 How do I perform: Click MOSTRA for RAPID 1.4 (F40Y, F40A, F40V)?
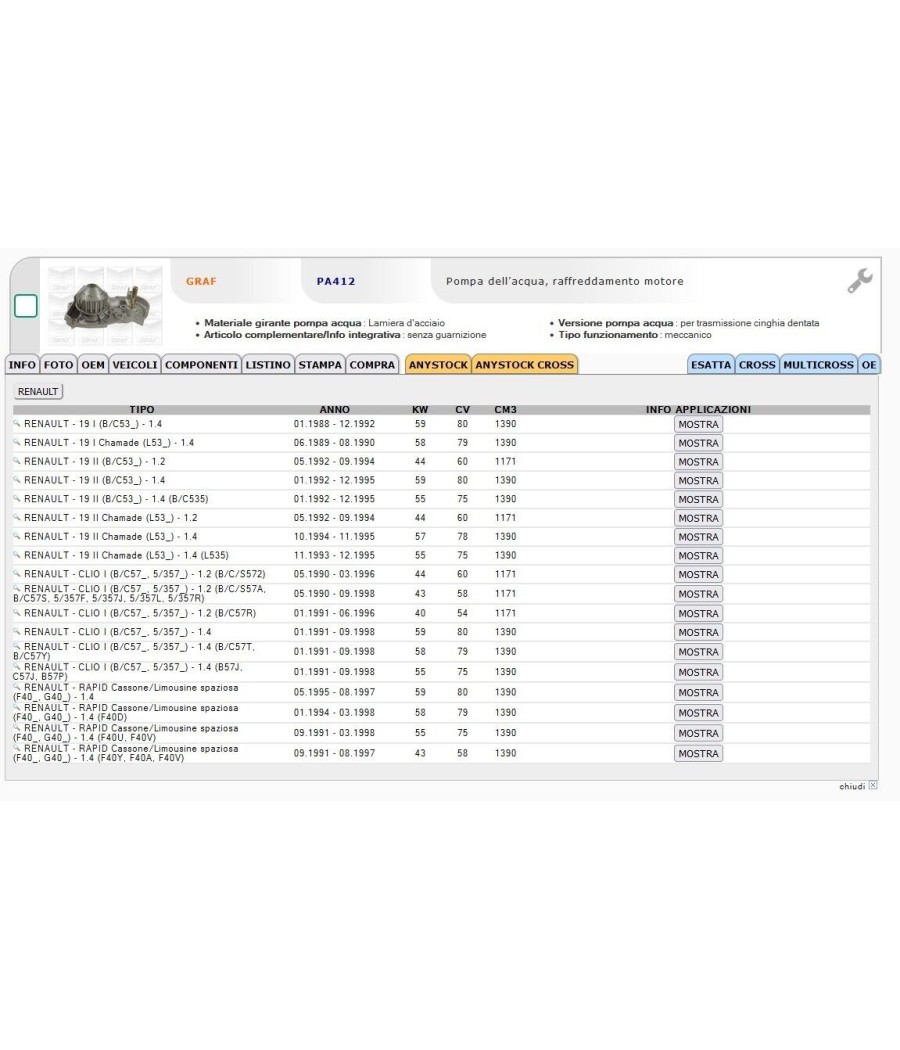(x=698, y=753)
